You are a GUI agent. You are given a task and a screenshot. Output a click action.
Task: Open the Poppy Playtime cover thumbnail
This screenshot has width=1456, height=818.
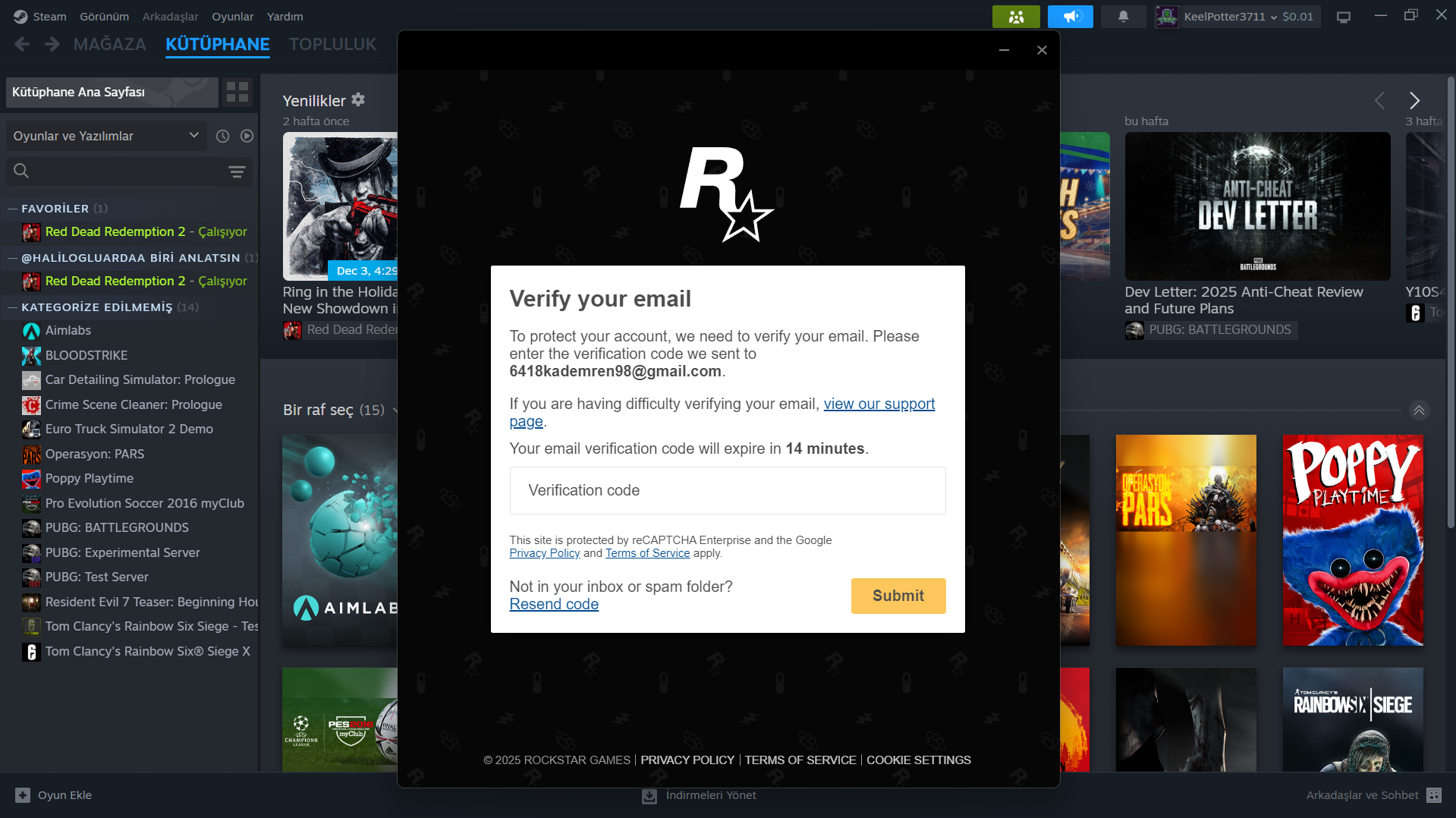[1353, 540]
